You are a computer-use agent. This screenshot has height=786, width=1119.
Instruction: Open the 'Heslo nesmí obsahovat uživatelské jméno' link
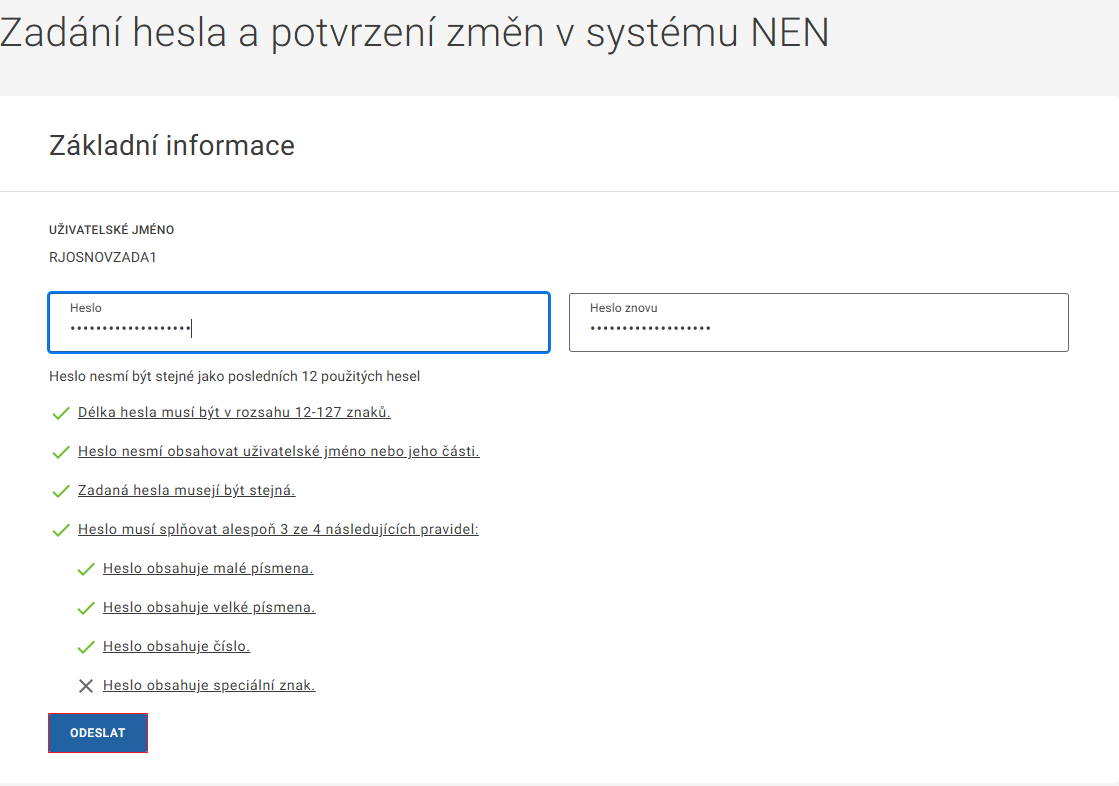[x=279, y=451]
